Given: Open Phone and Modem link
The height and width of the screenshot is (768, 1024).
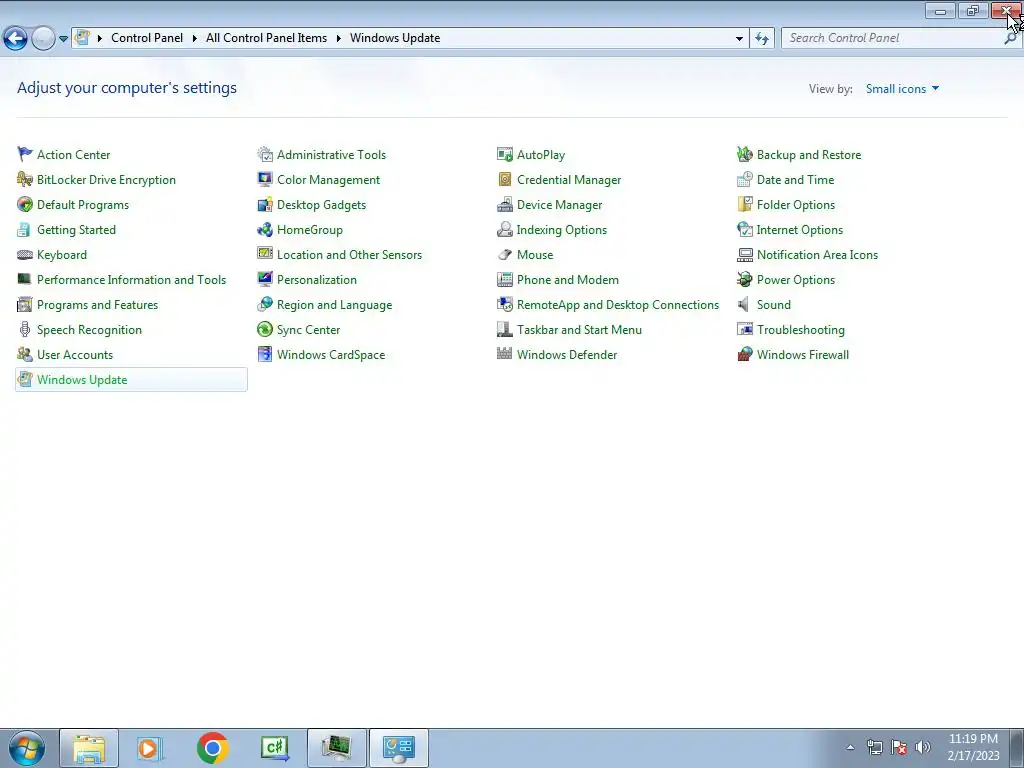Looking at the screenshot, I should [568, 280].
